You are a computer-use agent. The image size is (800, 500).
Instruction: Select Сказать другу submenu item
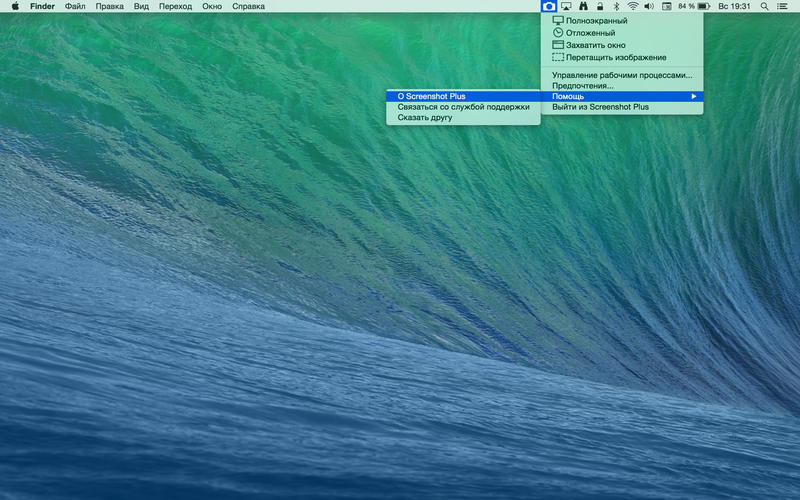point(463,117)
